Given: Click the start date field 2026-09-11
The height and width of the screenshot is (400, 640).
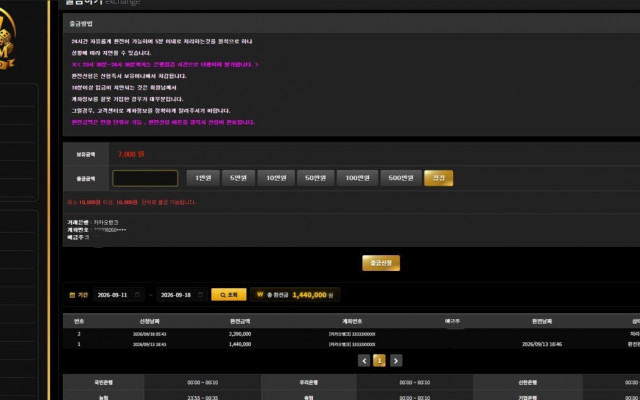Looking at the screenshot, I should [x=119, y=295].
